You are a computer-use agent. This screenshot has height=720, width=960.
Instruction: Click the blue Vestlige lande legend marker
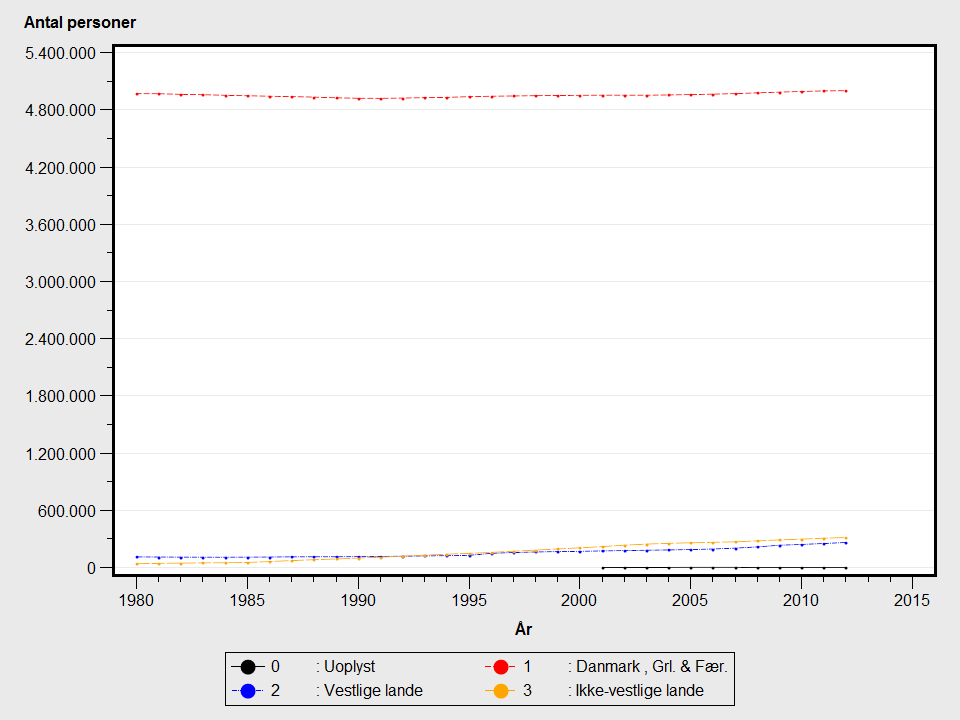[x=246, y=690]
